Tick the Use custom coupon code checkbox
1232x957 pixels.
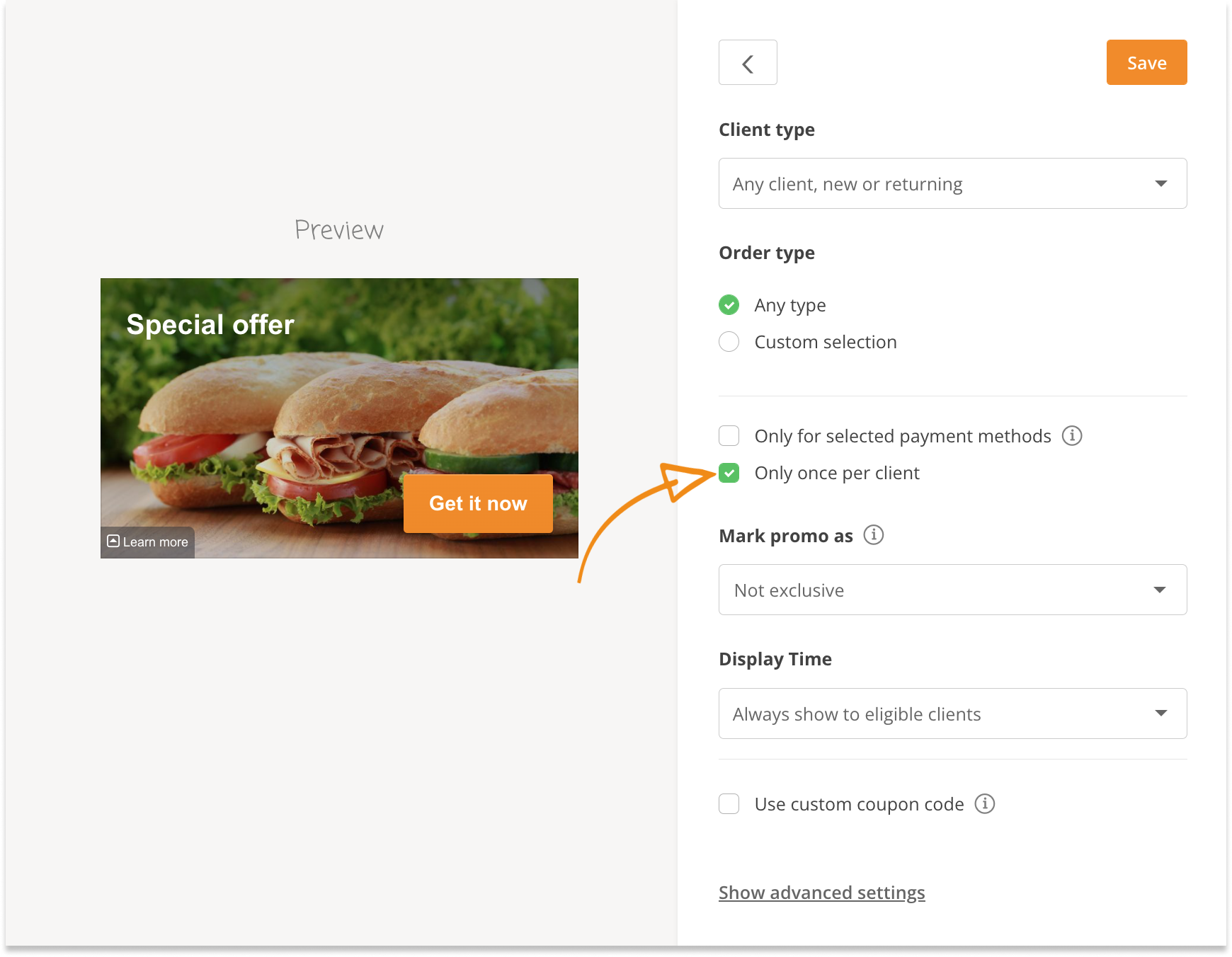[729, 804]
